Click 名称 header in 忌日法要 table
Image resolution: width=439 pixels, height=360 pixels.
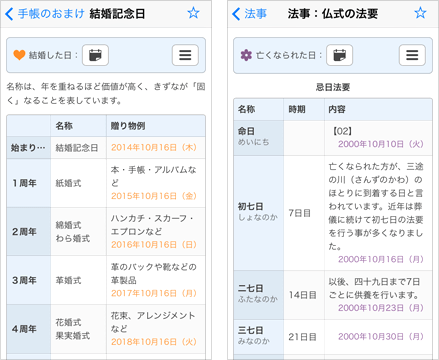click(258, 109)
